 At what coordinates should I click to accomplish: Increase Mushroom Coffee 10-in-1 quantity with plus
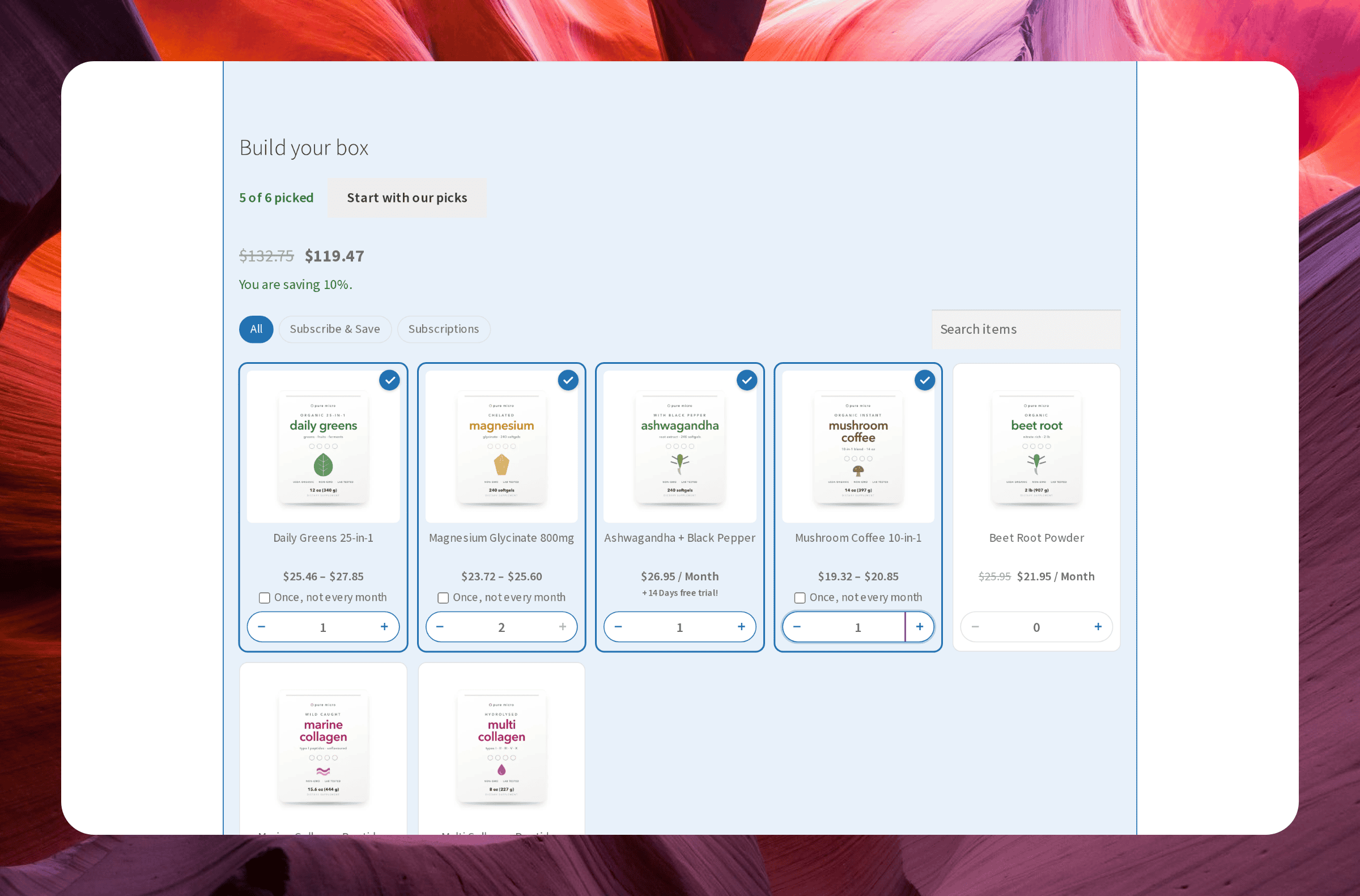tap(920, 627)
